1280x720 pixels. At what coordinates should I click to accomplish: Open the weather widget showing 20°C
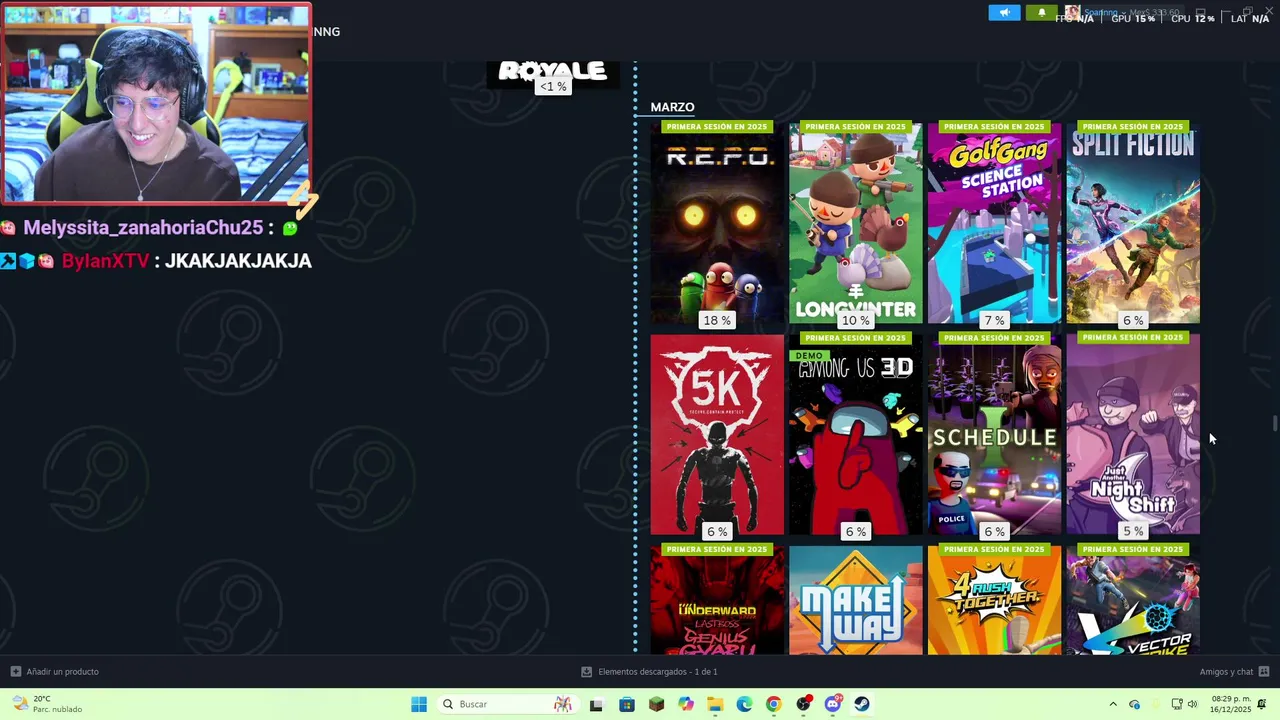coord(47,704)
